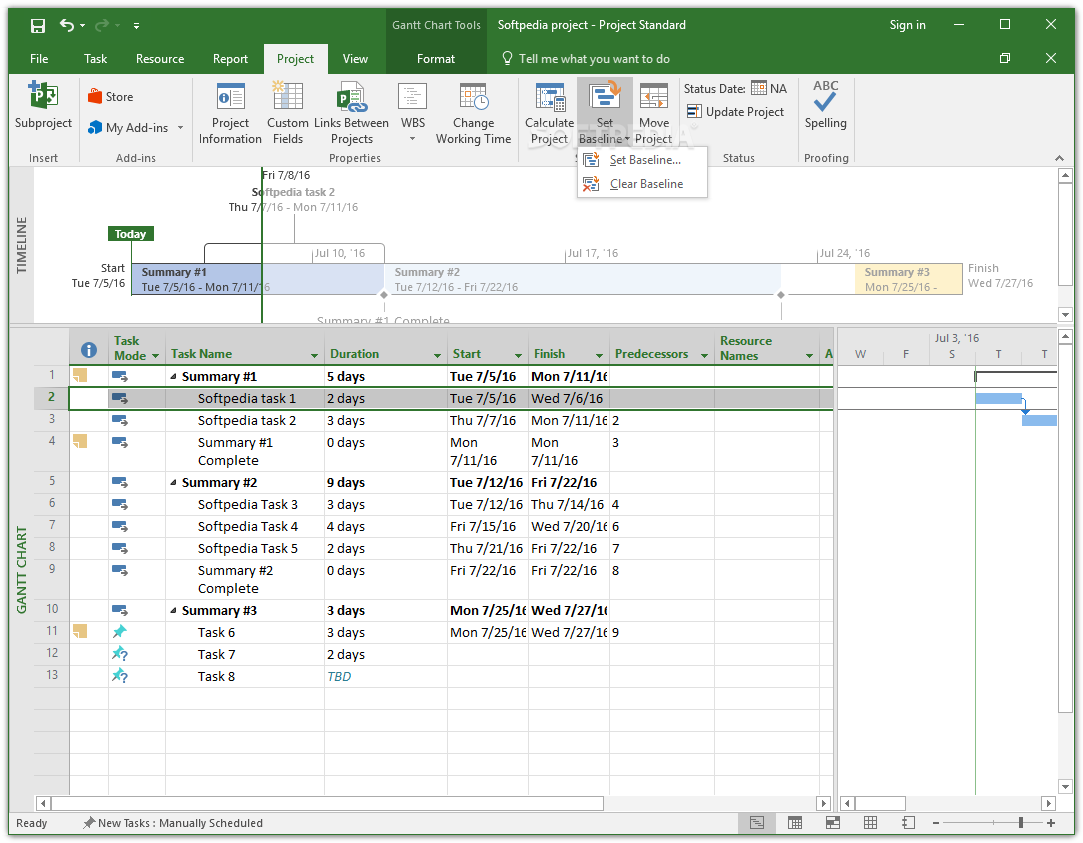Collapse Summary #3 task group
This screenshot has width=1083, height=843.
tap(173, 611)
